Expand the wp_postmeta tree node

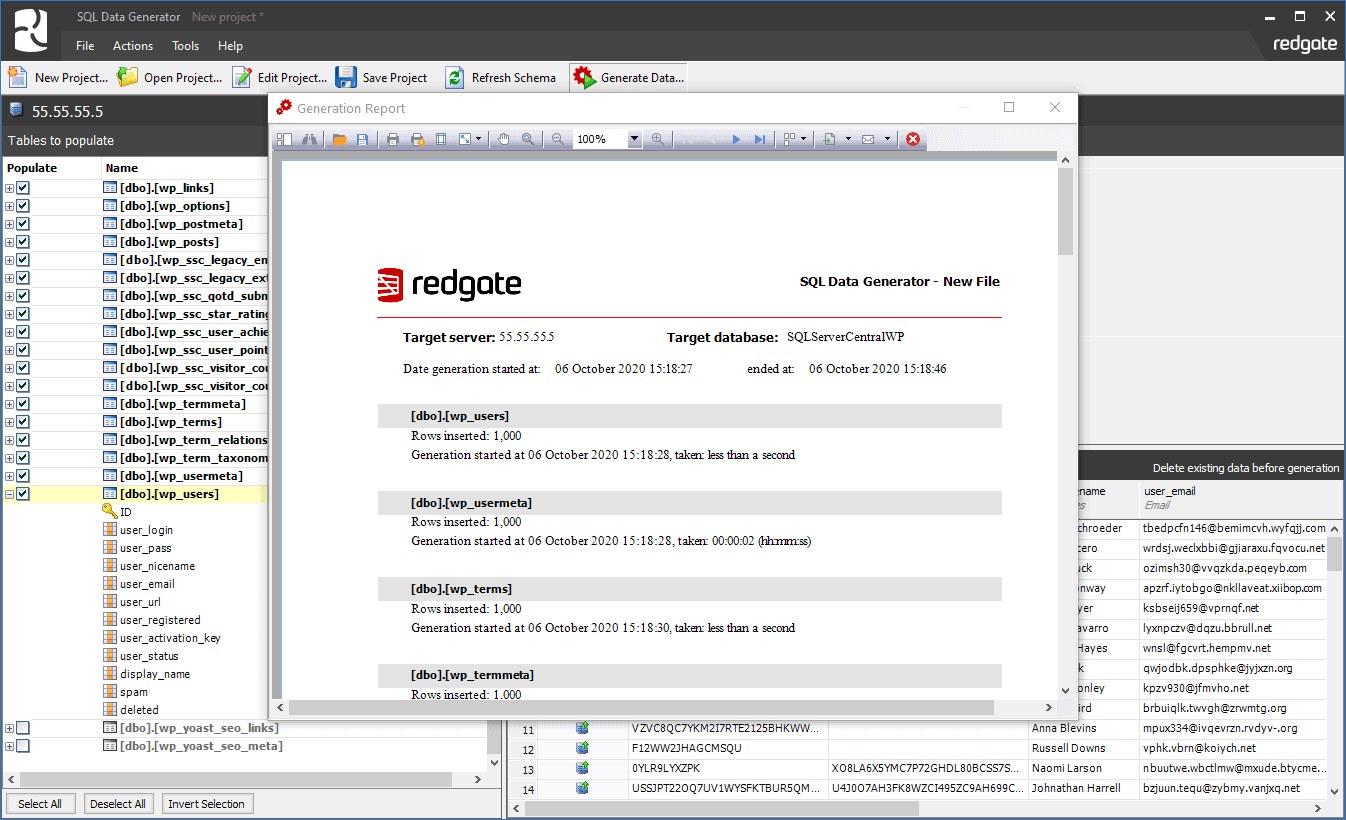tap(8, 223)
